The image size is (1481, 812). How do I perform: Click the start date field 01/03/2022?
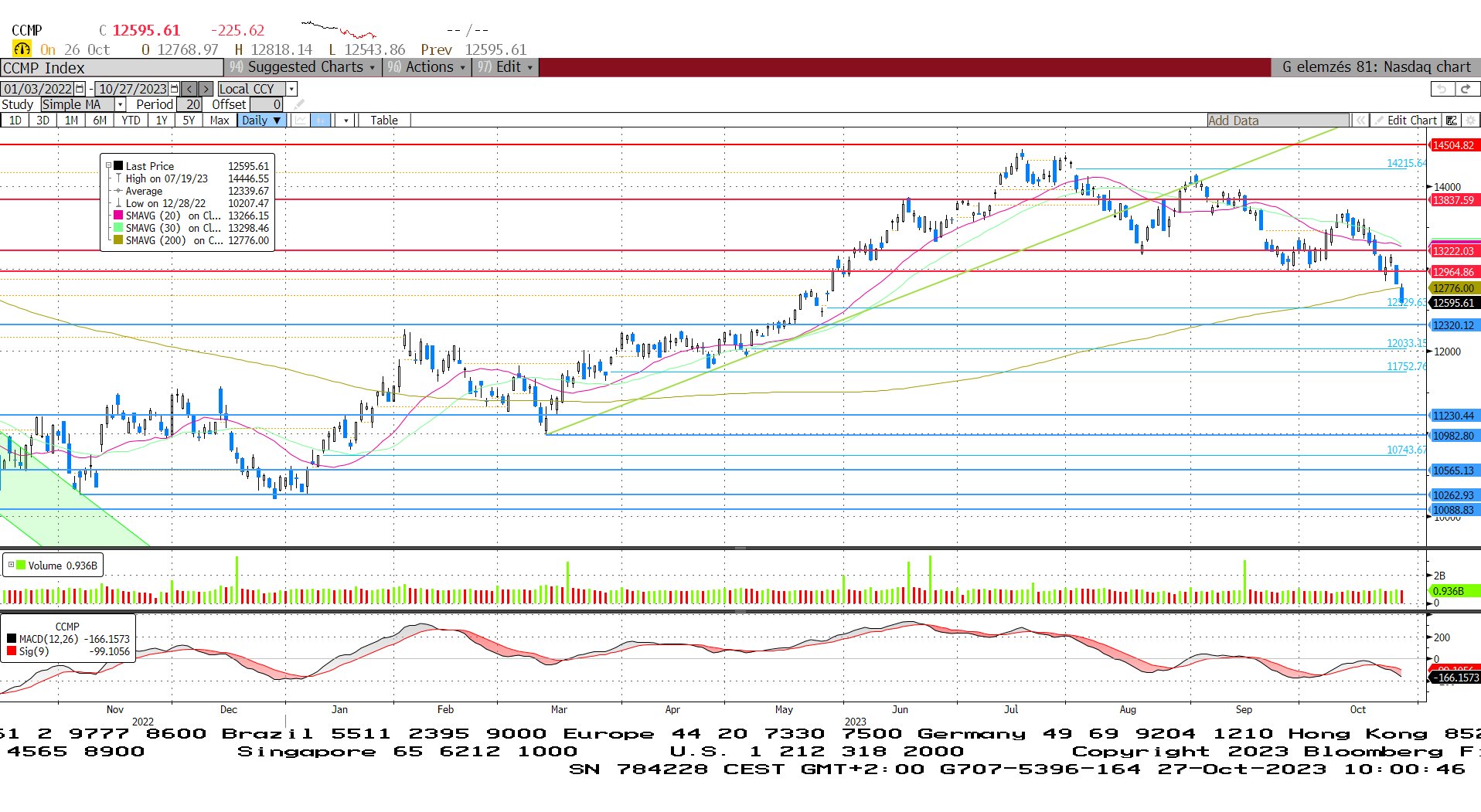click(38, 89)
